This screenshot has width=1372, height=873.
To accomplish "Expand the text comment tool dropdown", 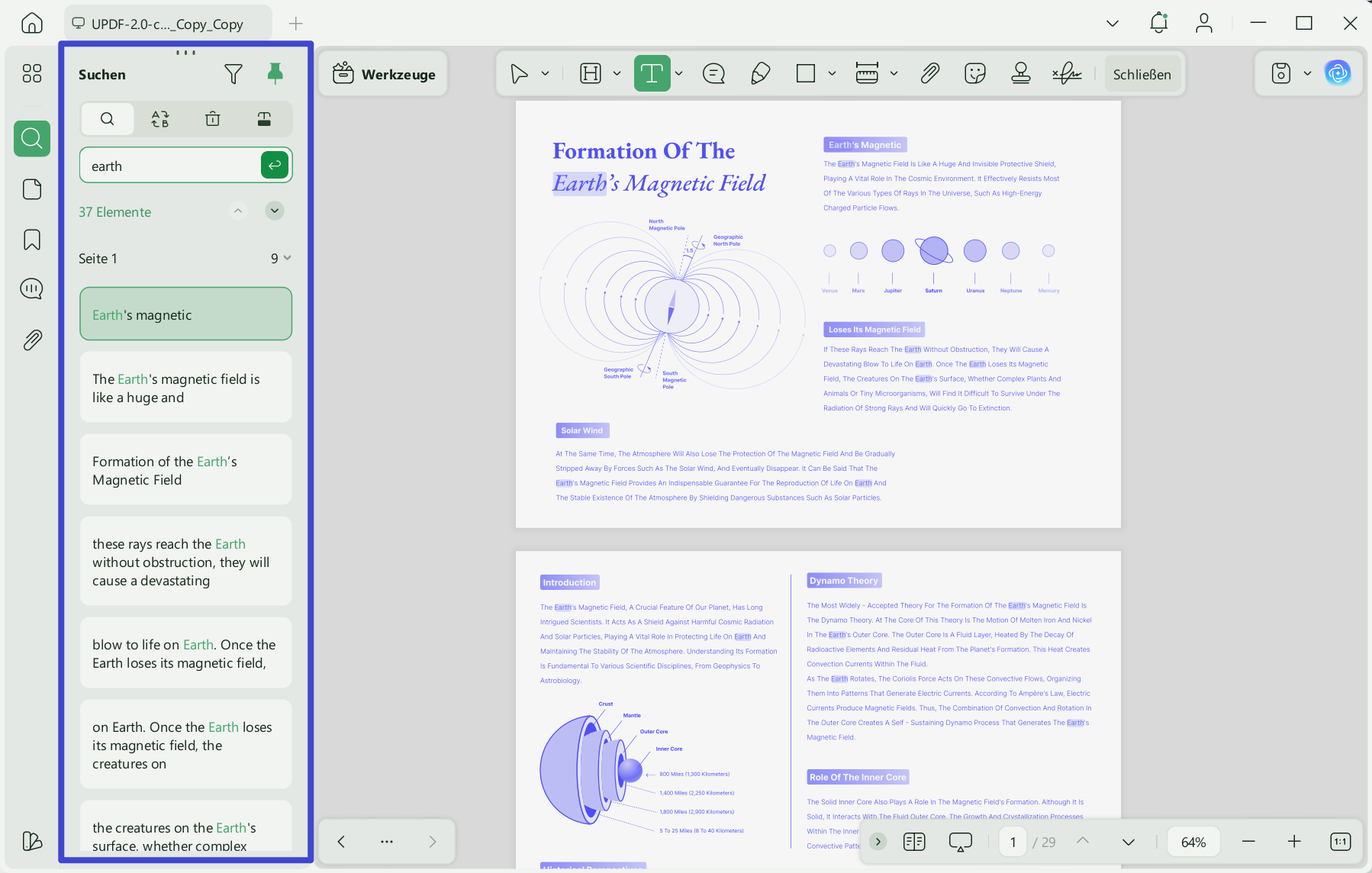I will point(679,74).
